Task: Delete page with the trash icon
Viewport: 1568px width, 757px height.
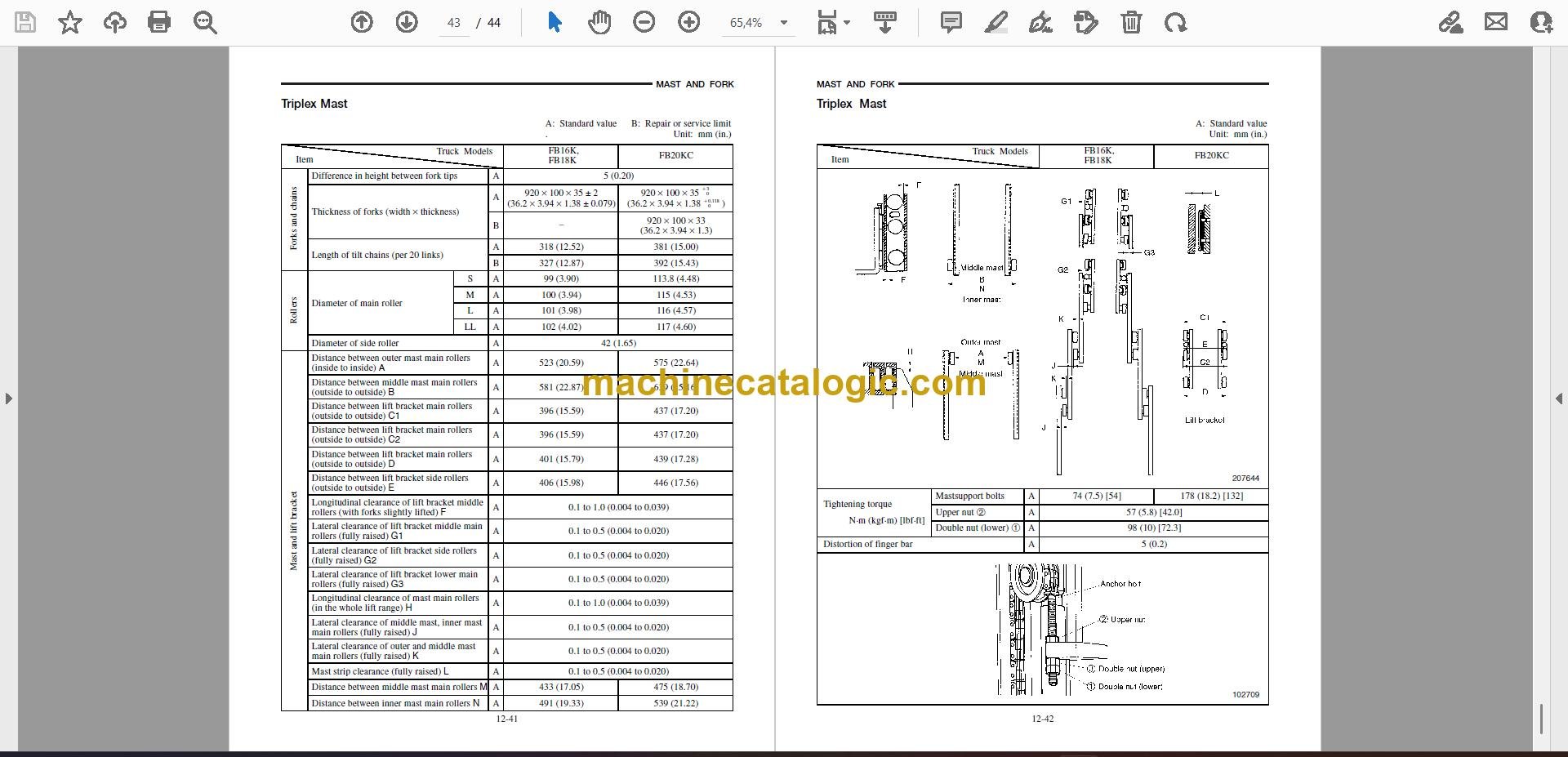Action: click(x=1131, y=23)
